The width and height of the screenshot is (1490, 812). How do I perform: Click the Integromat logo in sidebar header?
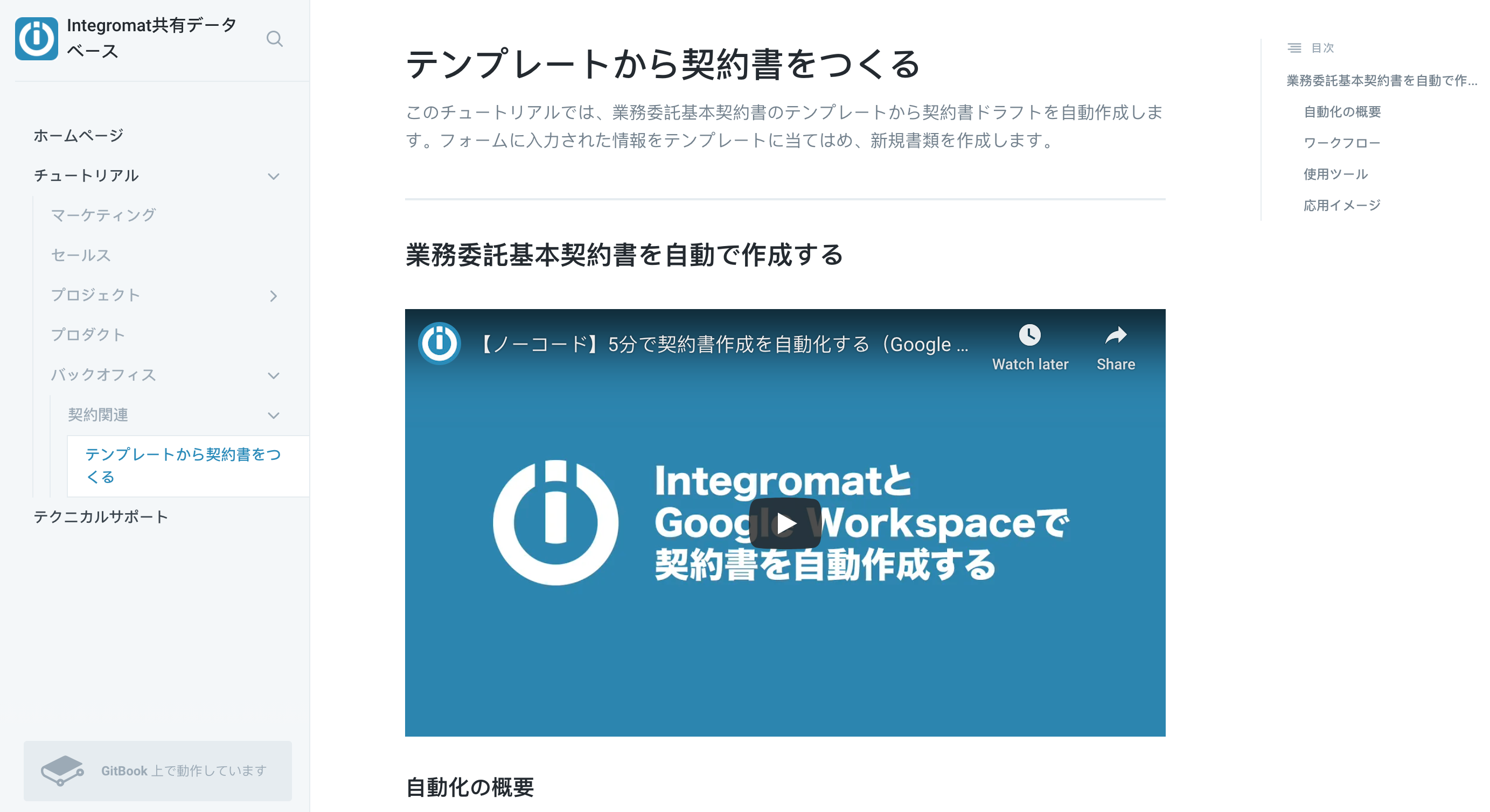click(37, 39)
